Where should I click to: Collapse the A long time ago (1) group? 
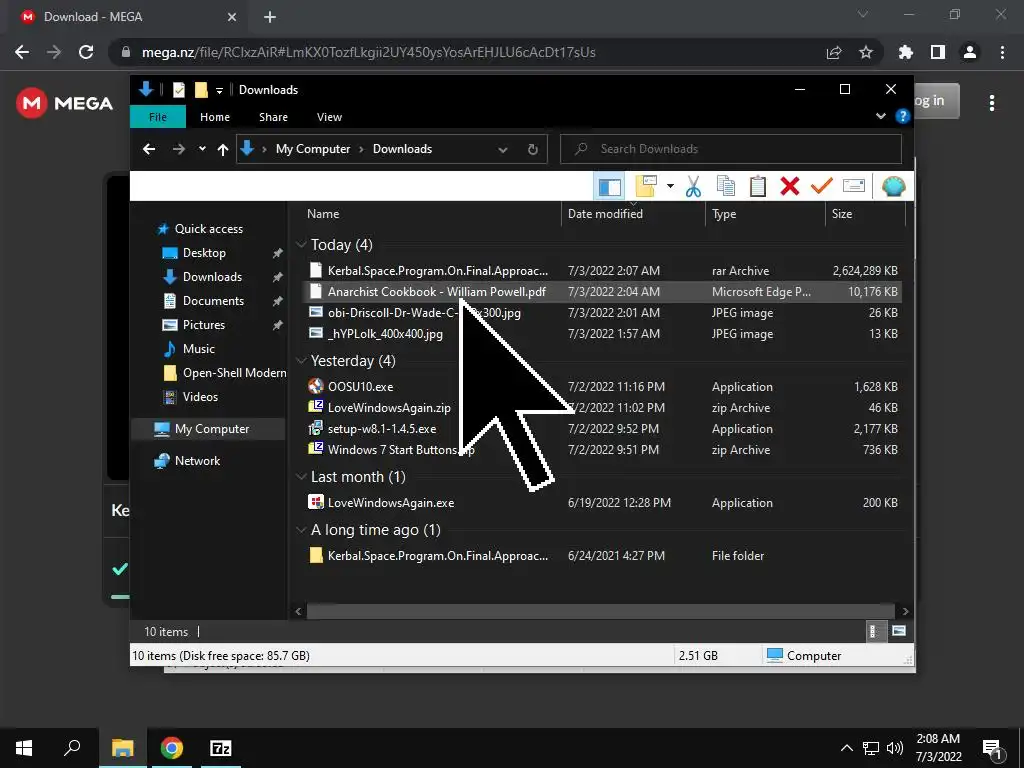click(x=301, y=530)
